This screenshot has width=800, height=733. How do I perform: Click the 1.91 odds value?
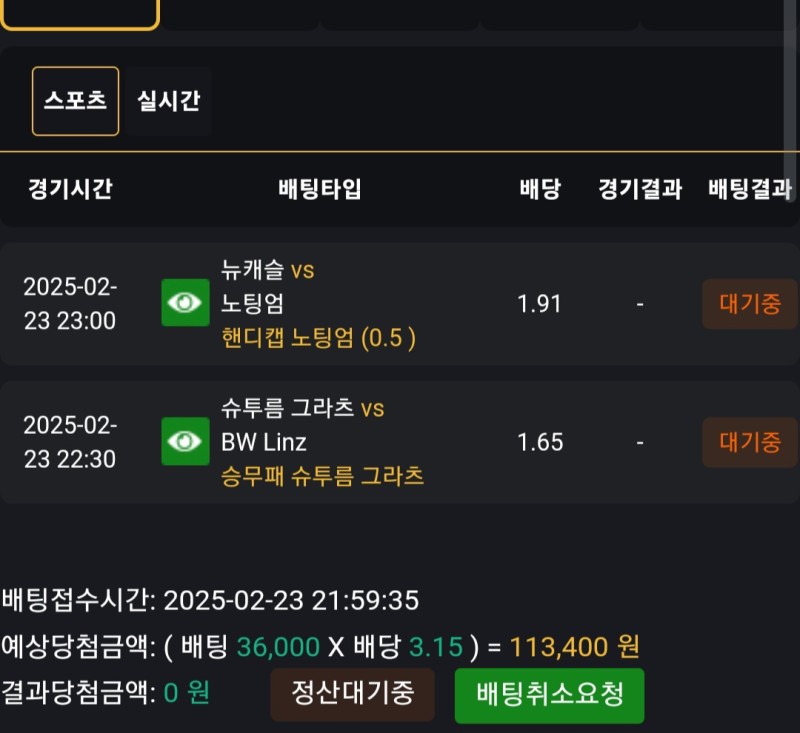540,304
